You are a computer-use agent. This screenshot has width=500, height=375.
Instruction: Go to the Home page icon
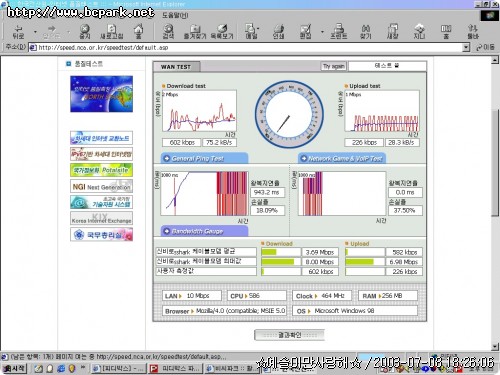[x=138, y=32]
